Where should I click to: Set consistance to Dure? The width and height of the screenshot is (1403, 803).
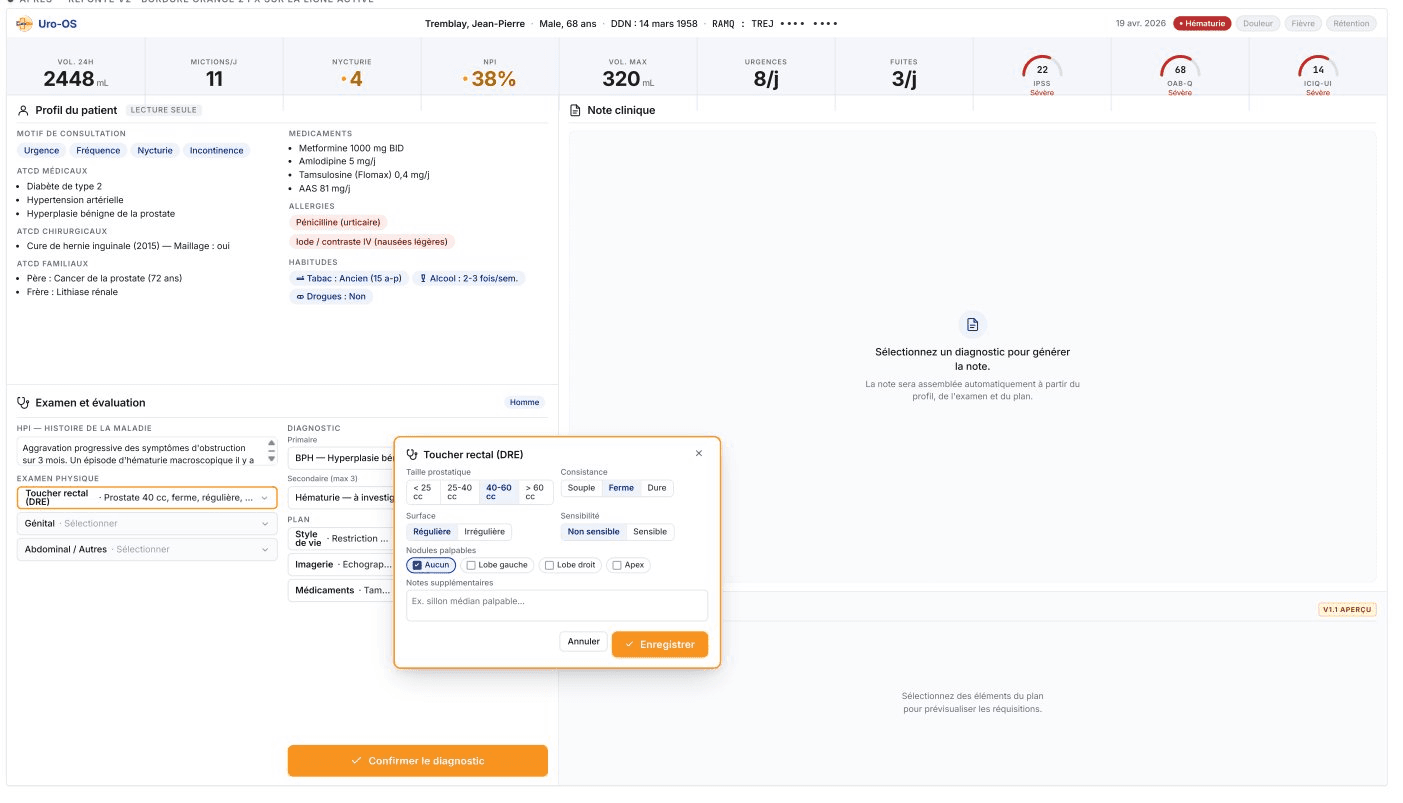point(657,488)
